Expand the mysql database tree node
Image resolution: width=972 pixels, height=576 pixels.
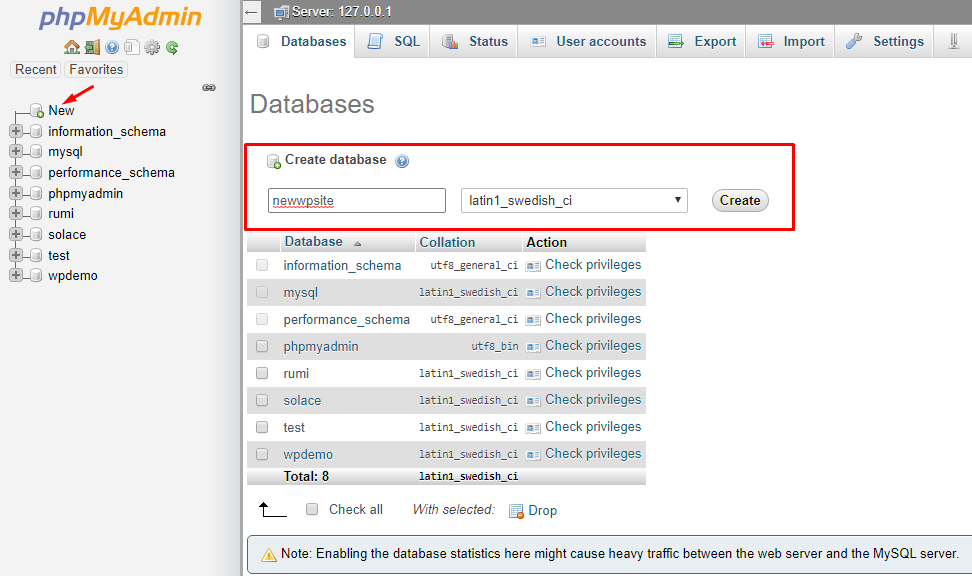[x=16, y=152]
